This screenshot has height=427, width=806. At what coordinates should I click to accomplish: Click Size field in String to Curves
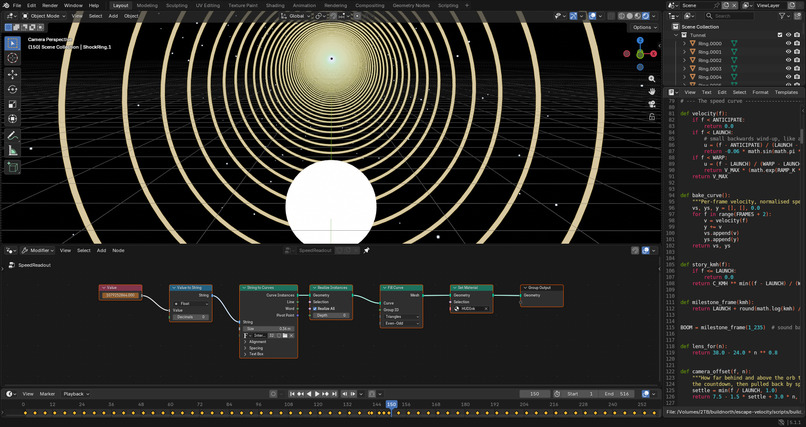coord(268,328)
